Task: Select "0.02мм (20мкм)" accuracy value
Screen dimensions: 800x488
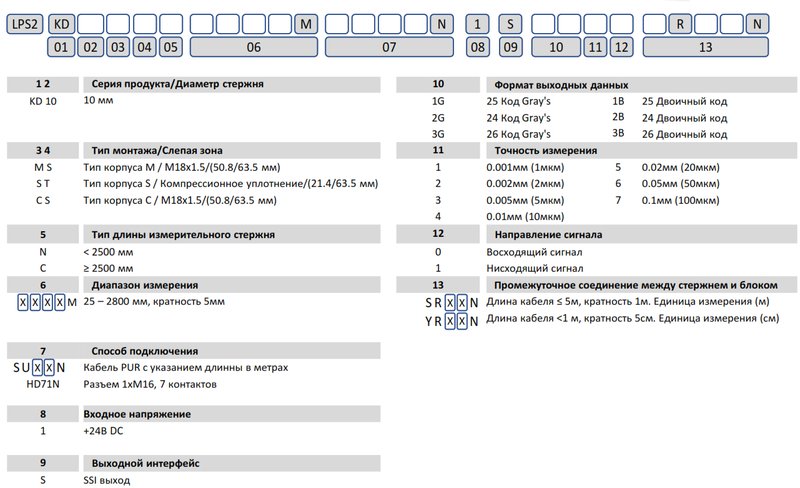Action: (x=681, y=167)
